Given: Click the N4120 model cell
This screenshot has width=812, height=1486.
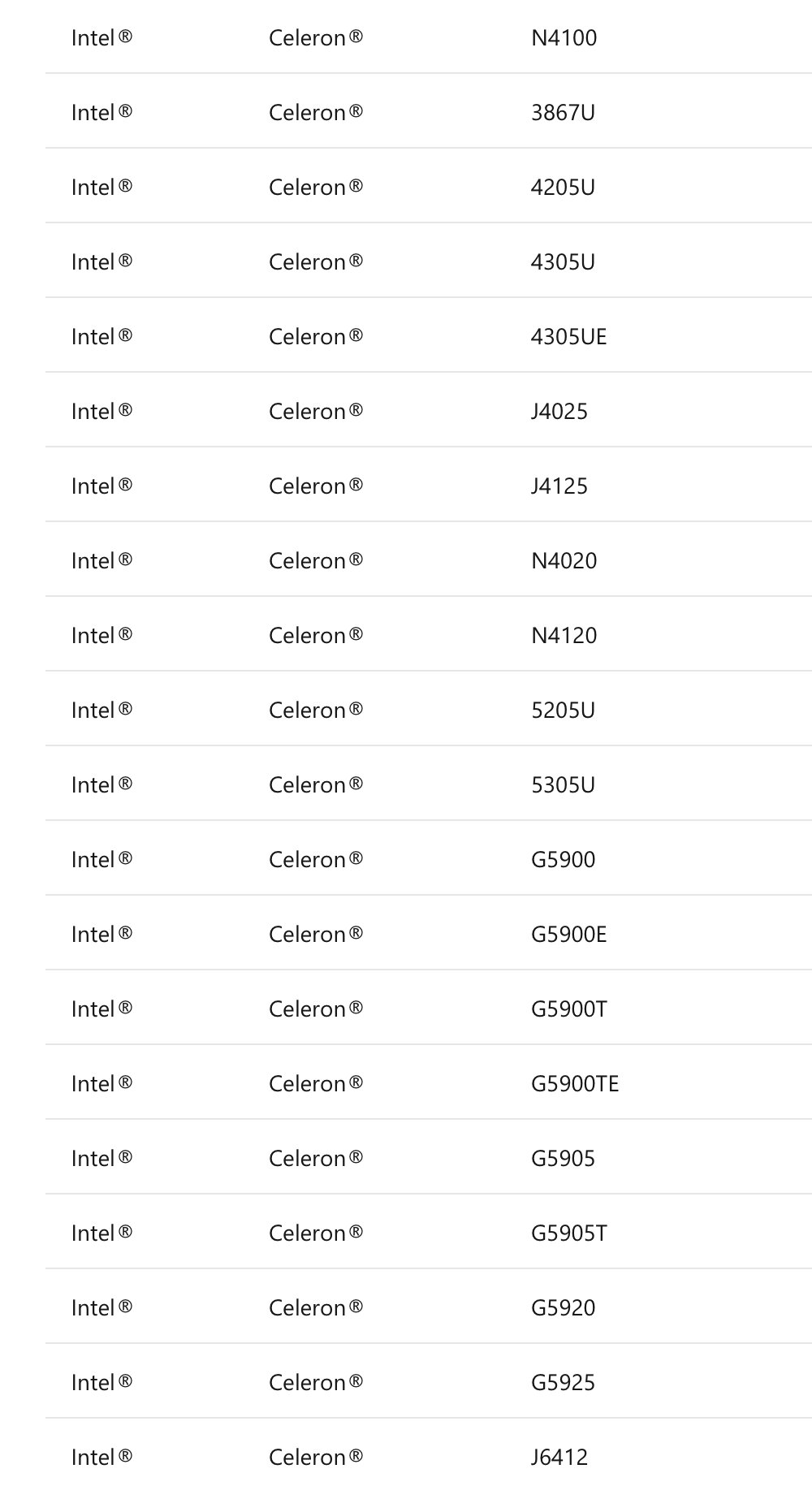Looking at the screenshot, I should tap(564, 636).
